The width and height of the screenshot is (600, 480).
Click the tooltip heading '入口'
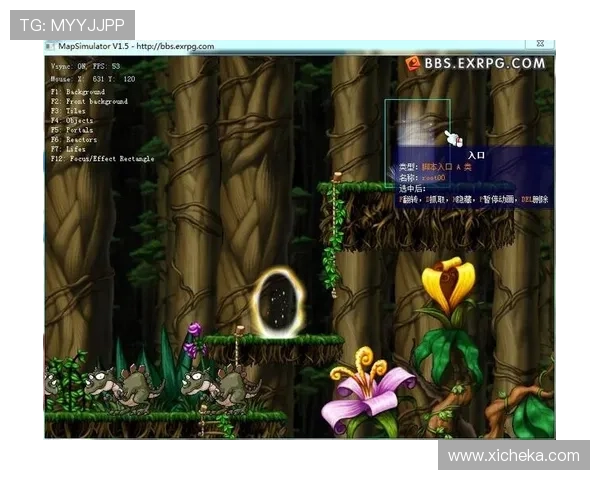coord(476,155)
